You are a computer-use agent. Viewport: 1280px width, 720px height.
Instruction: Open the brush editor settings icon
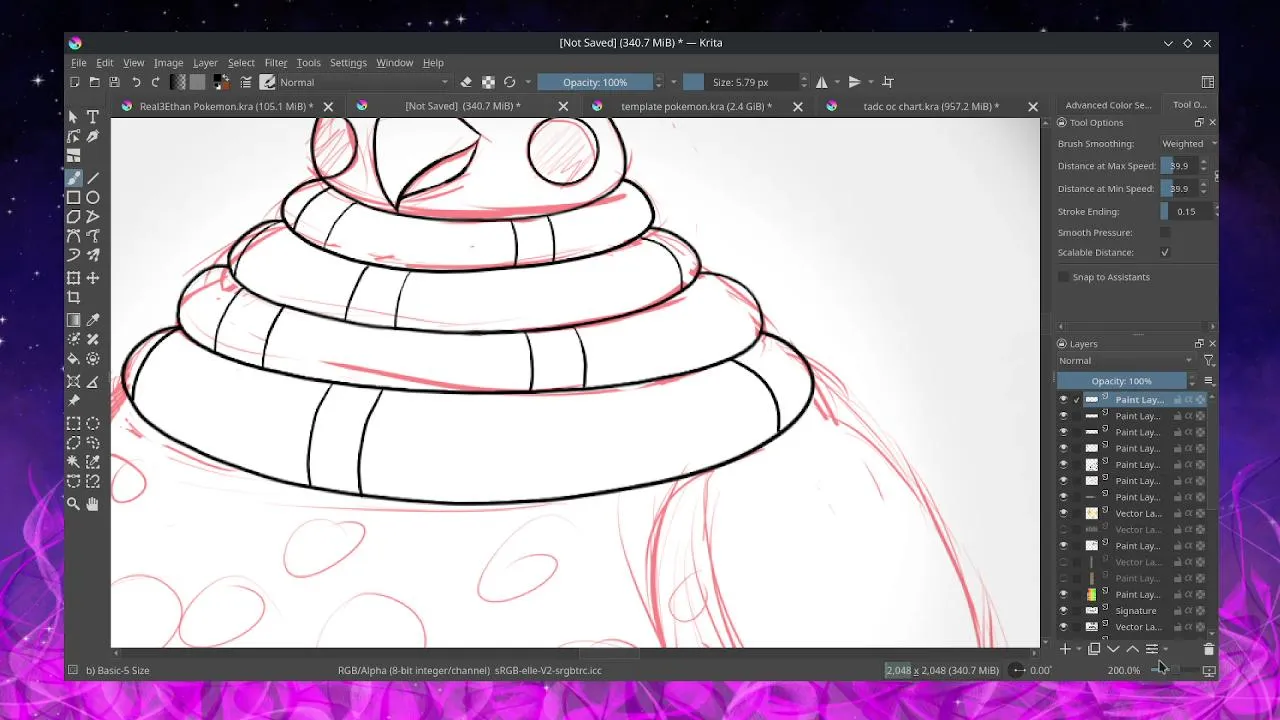point(246,82)
